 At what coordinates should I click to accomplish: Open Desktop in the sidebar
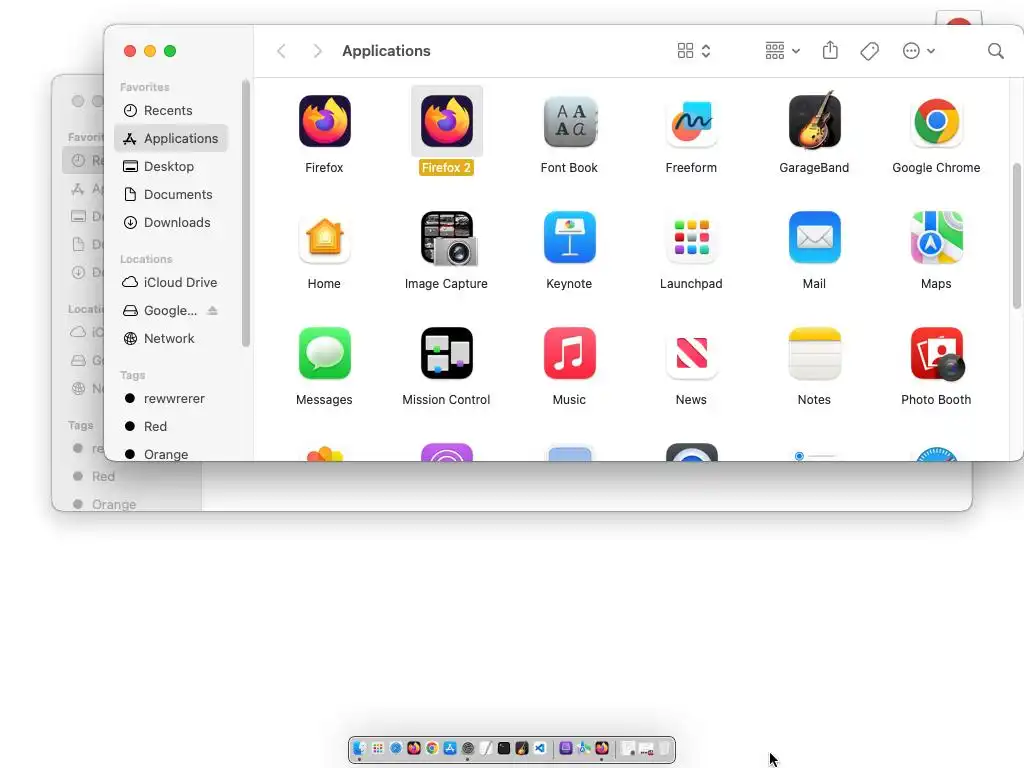coord(171,167)
